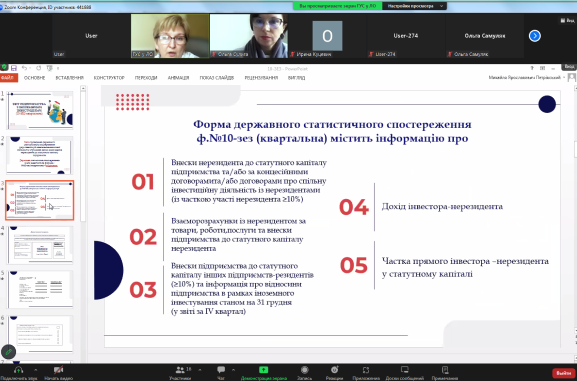
Task: Expand the caret next to Участники
Action: tap(200, 370)
